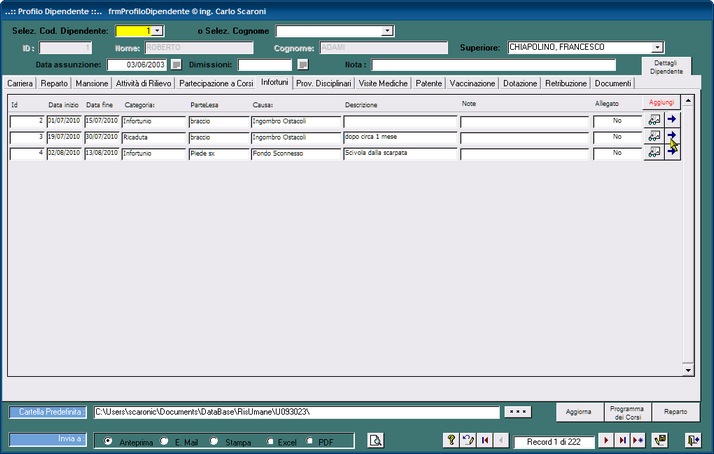Screen dimensions: 714x454
Task: Click binoculars icon for Infortunio row Id 2
Action: [x=654, y=120]
